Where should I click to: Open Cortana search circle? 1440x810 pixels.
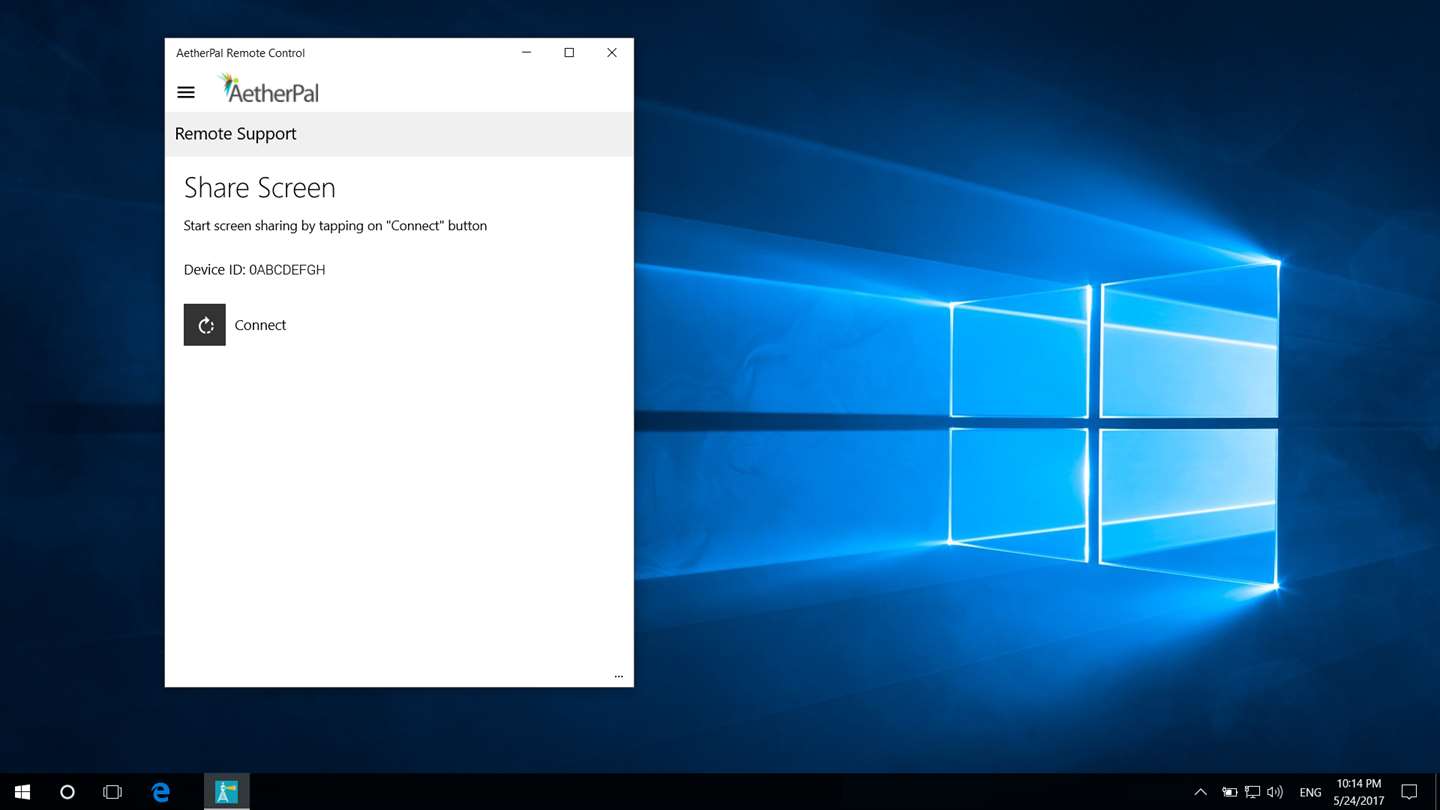(67, 792)
